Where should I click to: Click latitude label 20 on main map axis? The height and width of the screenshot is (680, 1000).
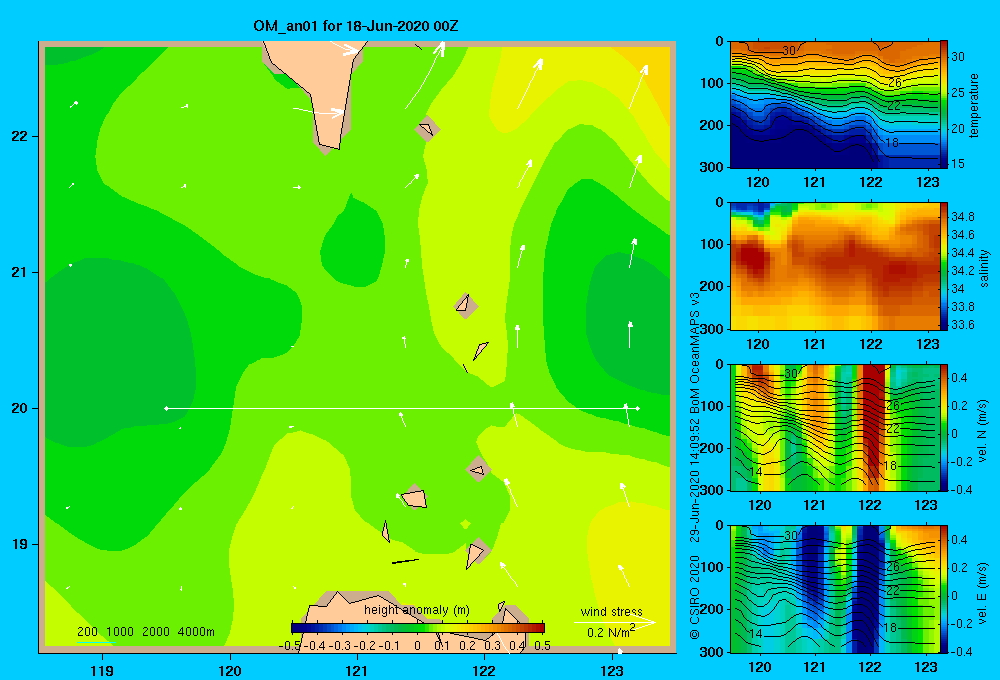[20, 408]
